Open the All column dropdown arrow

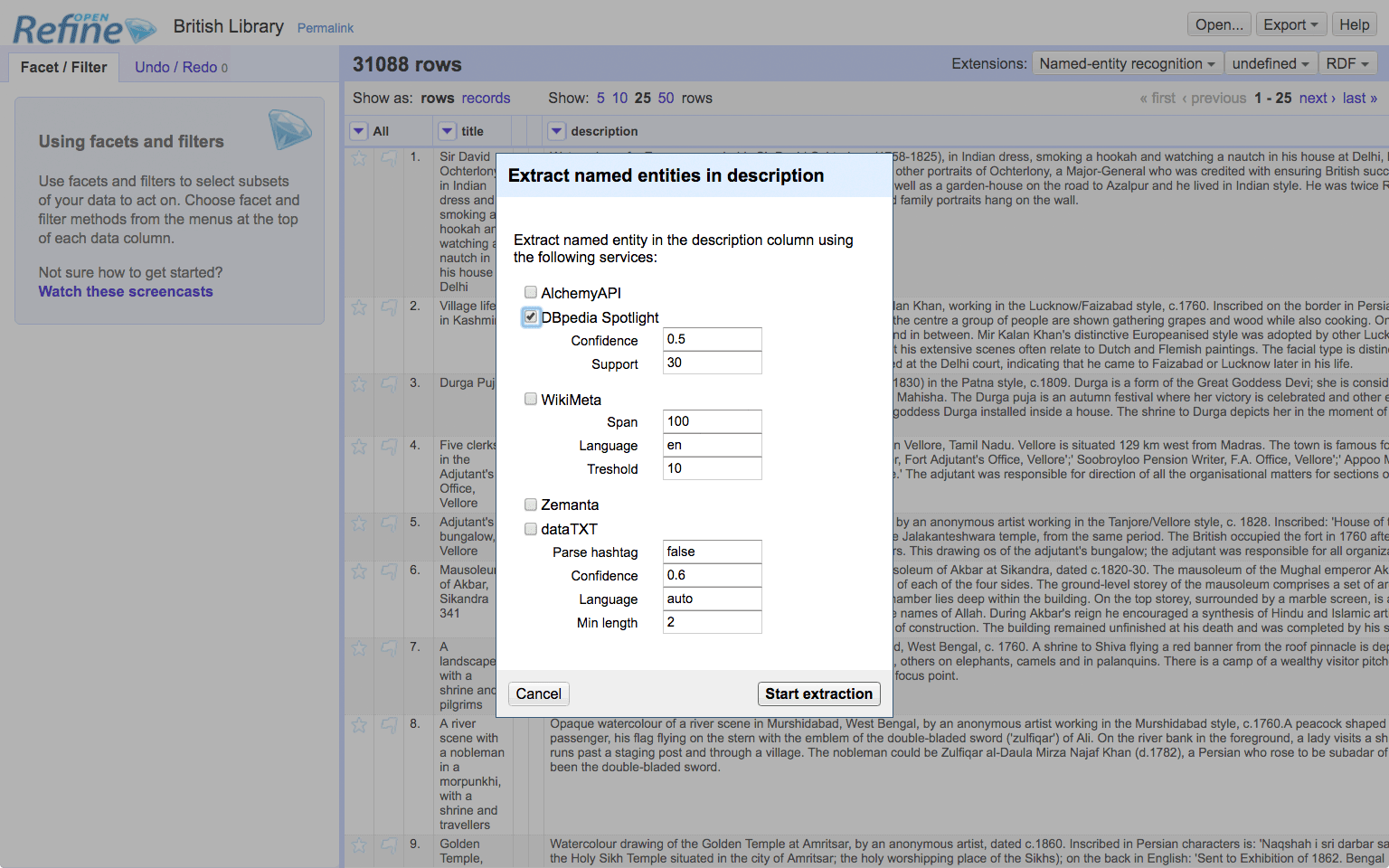pyautogui.click(x=359, y=131)
